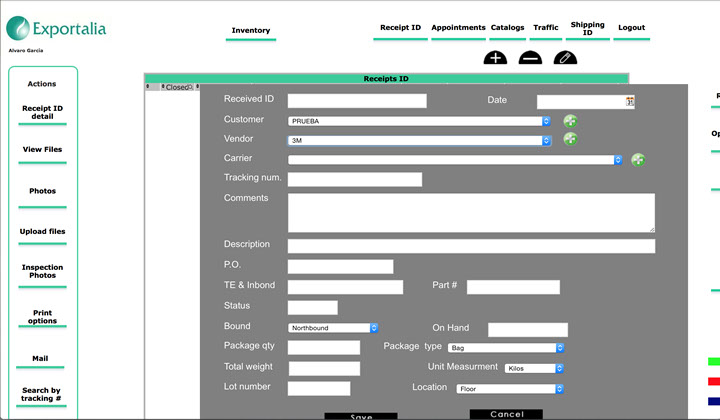Select the green color swatch

(x=714, y=361)
